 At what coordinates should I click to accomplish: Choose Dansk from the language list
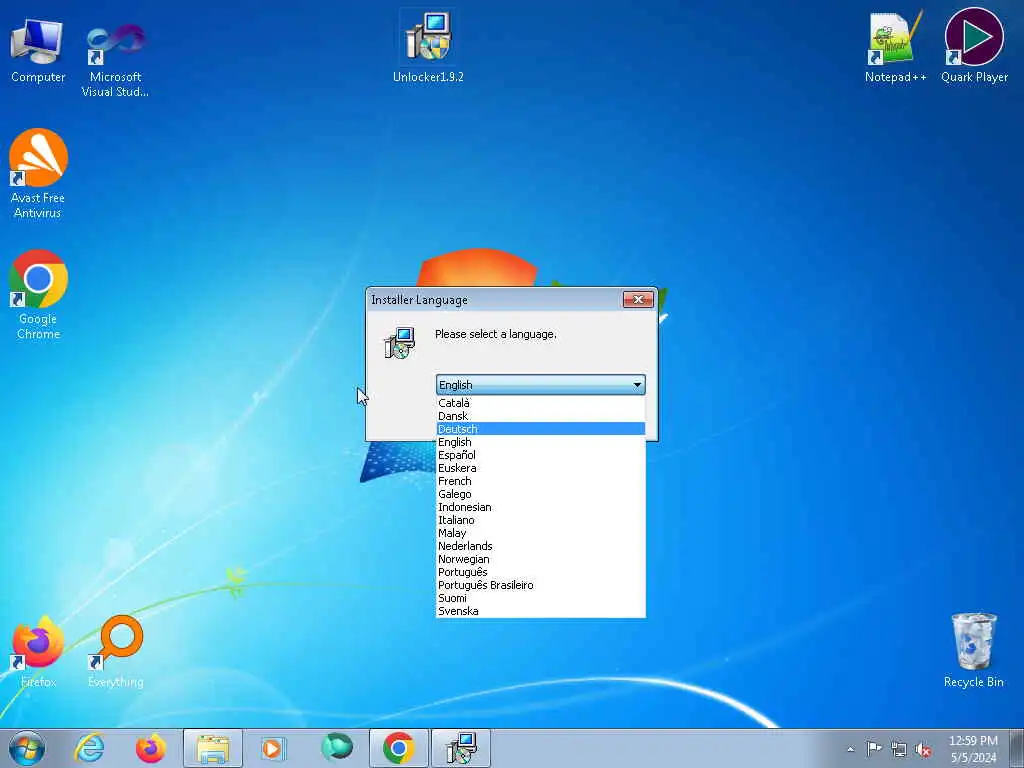541,416
